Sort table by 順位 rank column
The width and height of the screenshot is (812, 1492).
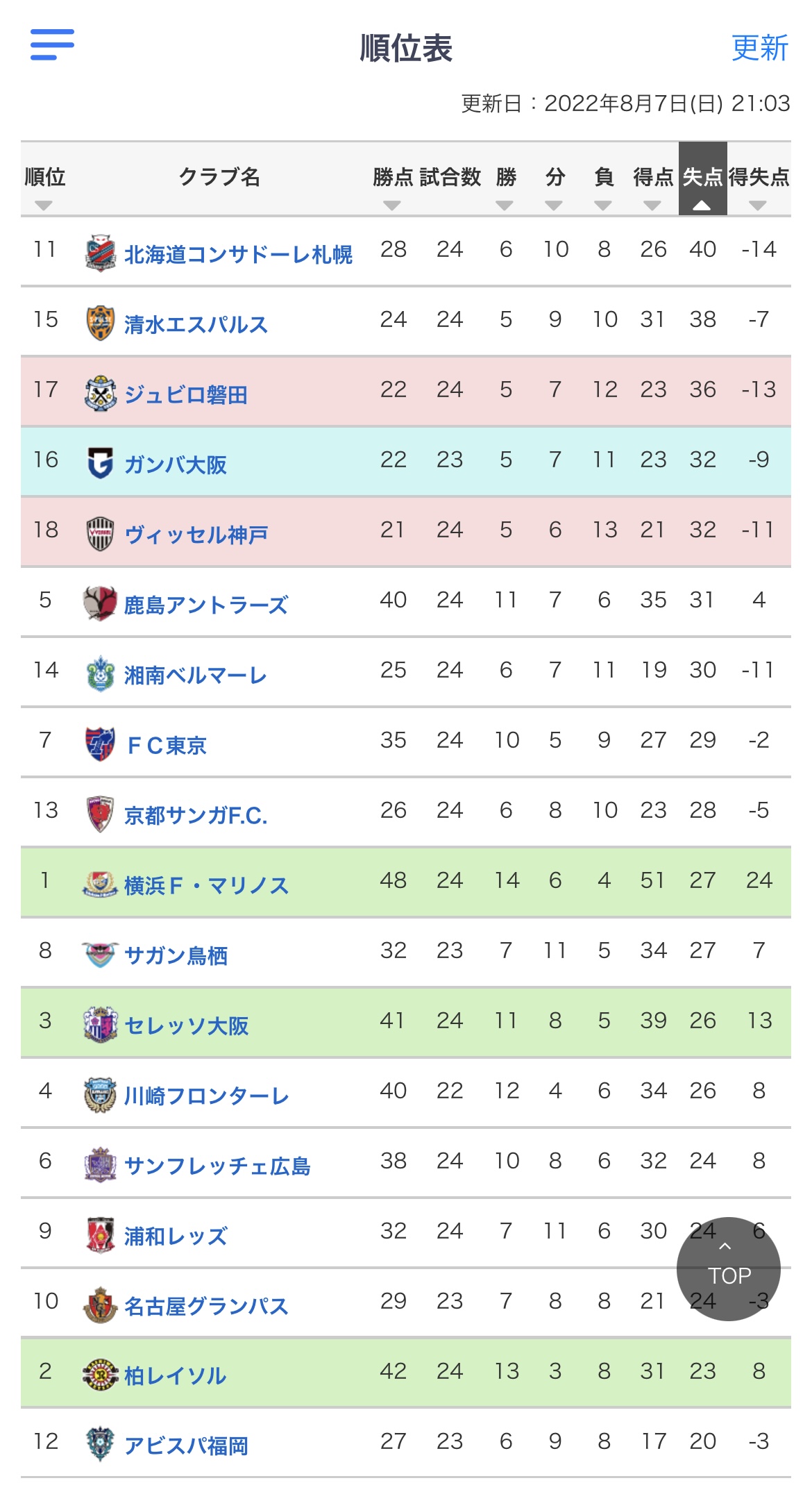point(44,186)
